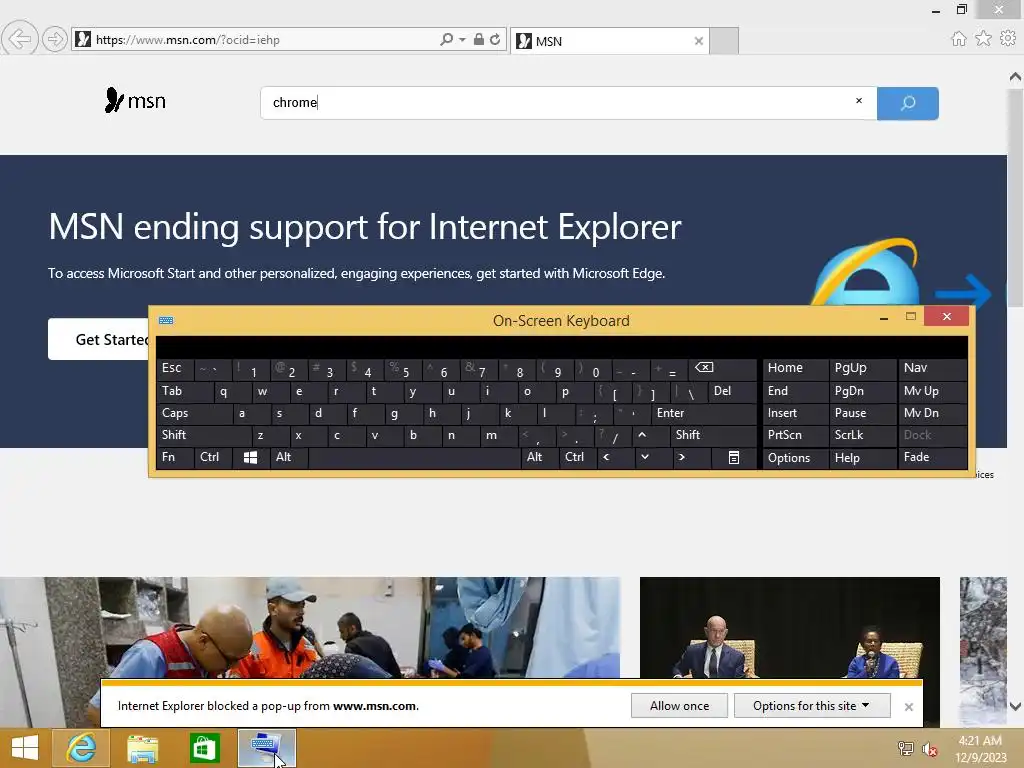Clear the search box with the X

click(859, 101)
